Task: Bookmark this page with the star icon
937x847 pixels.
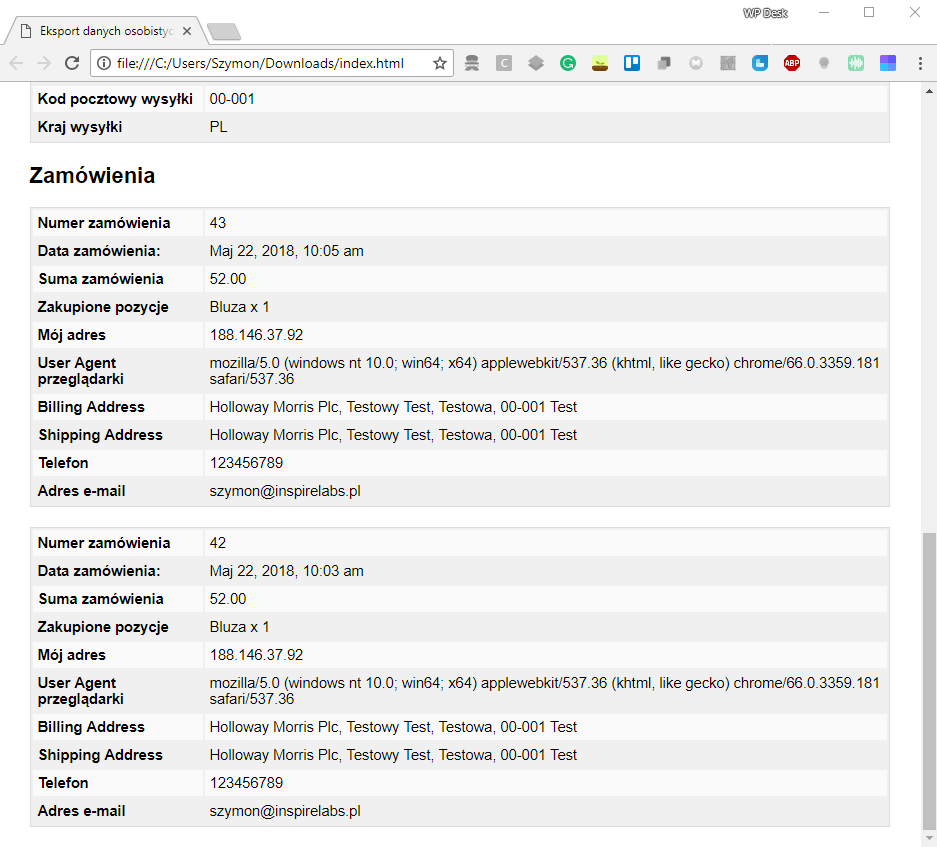Action: click(x=440, y=63)
